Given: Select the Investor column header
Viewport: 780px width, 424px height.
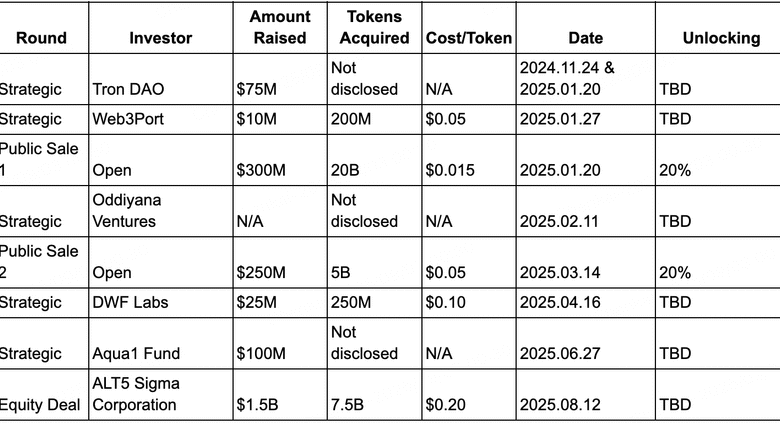Looking at the screenshot, I should pyautogui.click(x=160, y=38).
